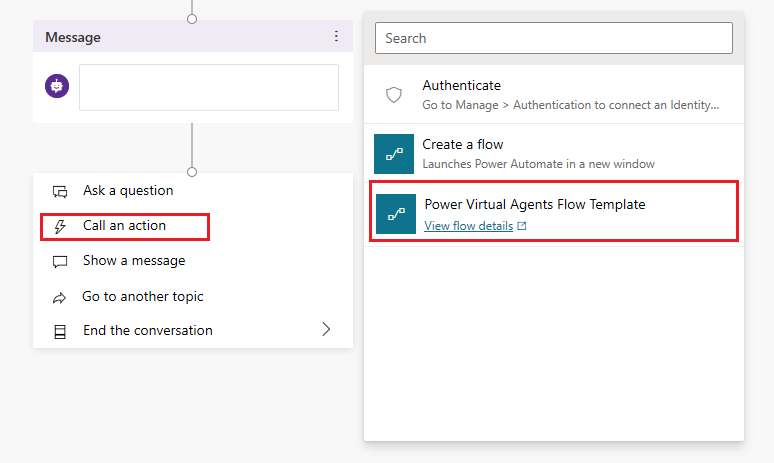Focus the Search box in action picker
The height and width of the screenshot is (463, 774).
(x=553, y=38)
